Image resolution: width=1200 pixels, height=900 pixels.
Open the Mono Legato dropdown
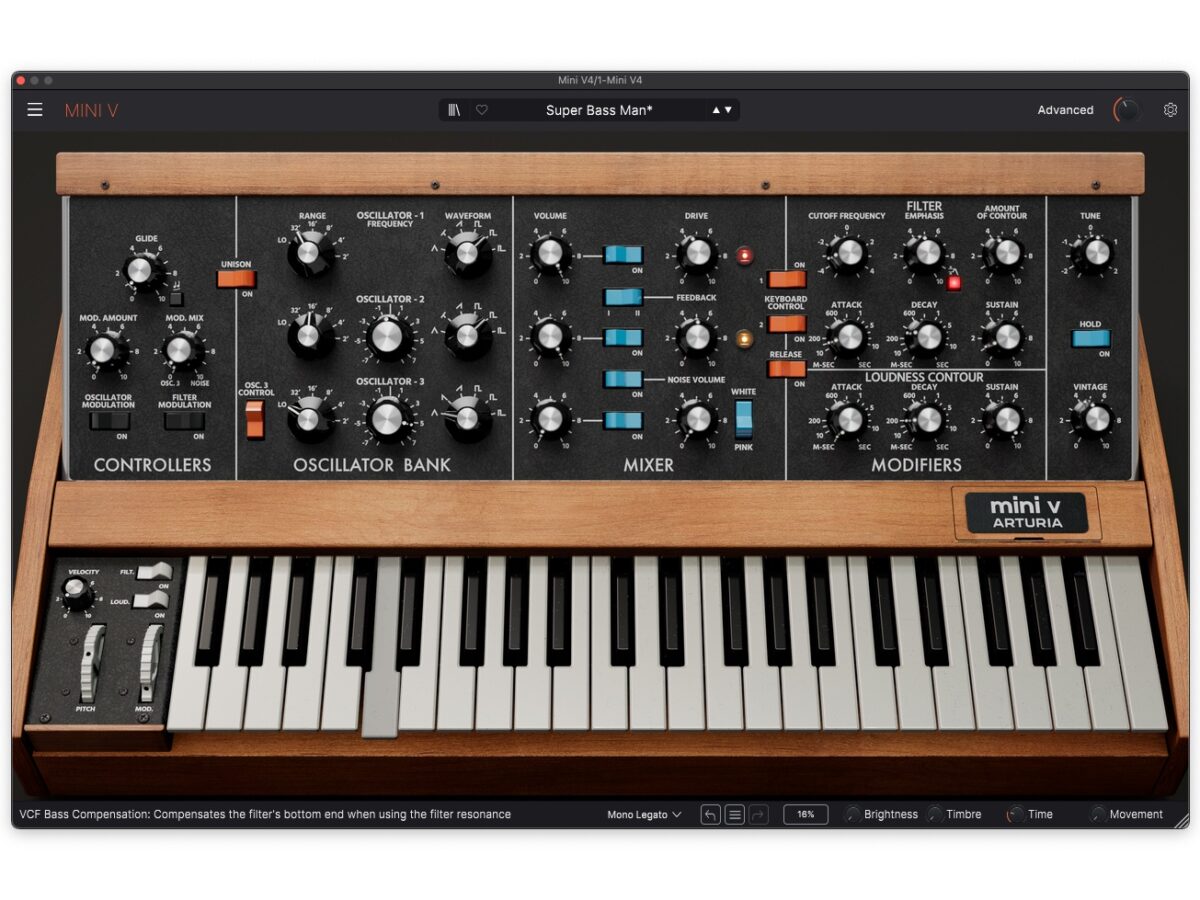(644, 815)
